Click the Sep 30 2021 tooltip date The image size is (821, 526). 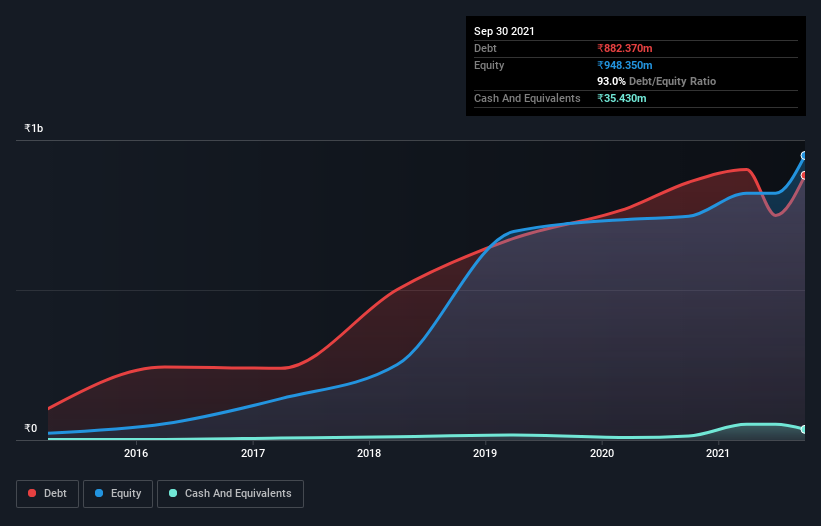pyautogui.click(x=504, y=31)
